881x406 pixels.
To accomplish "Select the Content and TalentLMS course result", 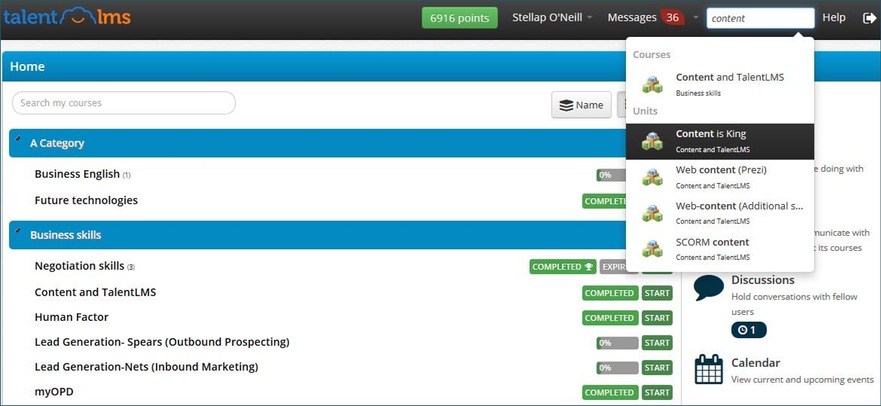I will (720, 84).
